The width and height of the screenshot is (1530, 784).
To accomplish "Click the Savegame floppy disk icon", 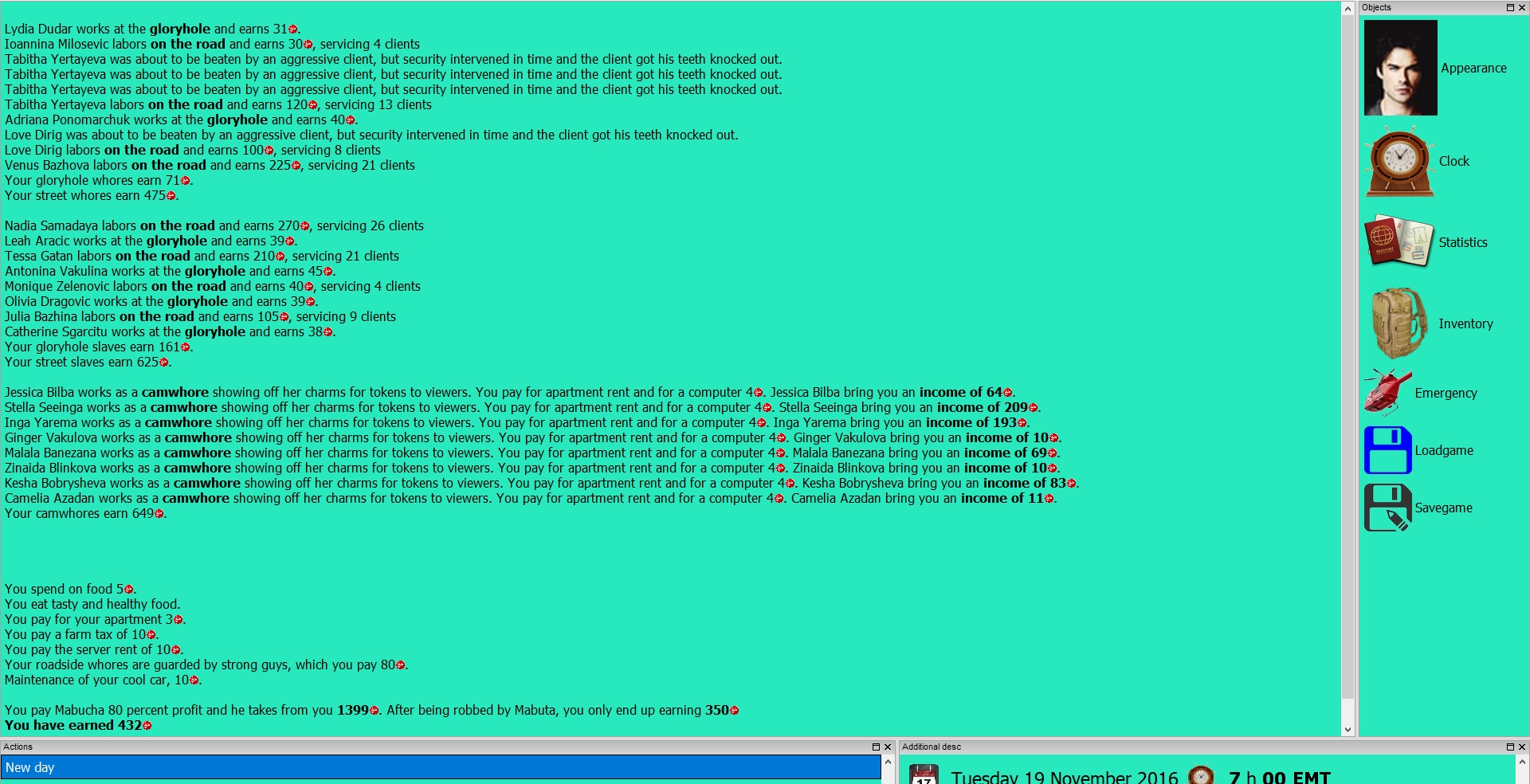I will pos(1388,508).
